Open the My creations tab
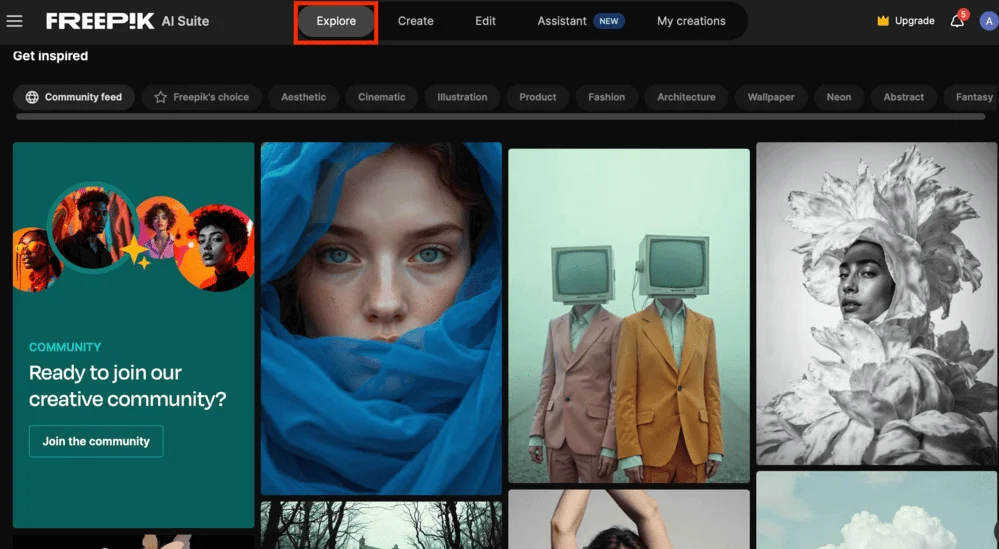This screenshot has width=999, height=549. click(x=691, y=21)
